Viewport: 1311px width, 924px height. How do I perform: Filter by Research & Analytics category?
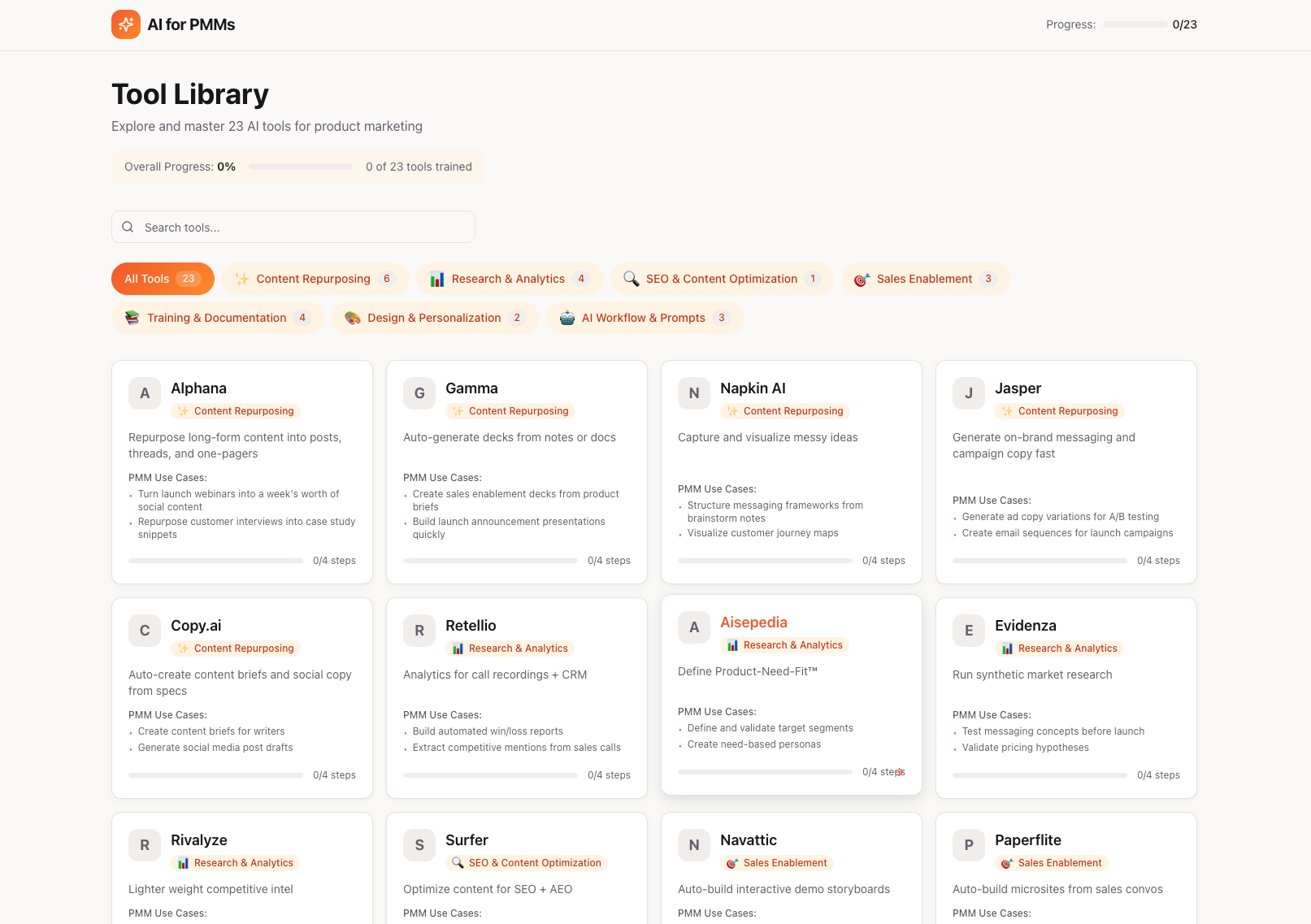(510, 279)
